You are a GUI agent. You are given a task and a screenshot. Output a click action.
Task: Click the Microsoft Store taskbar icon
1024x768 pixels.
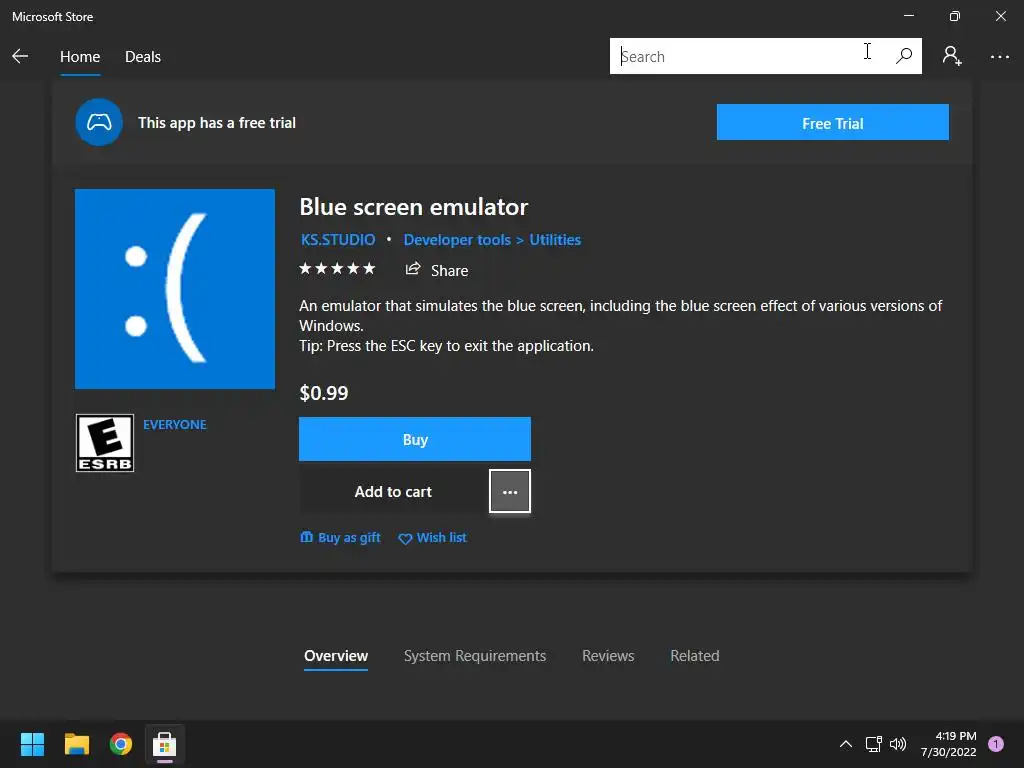click(165, 744)
